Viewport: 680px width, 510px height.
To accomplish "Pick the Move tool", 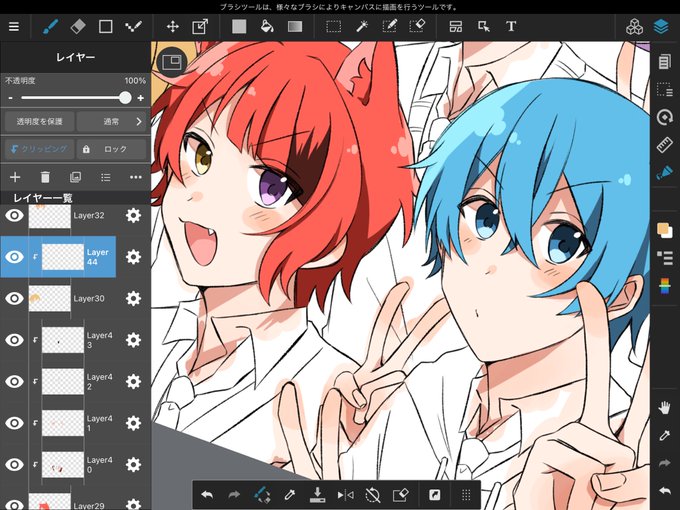I will pos(173,27).
